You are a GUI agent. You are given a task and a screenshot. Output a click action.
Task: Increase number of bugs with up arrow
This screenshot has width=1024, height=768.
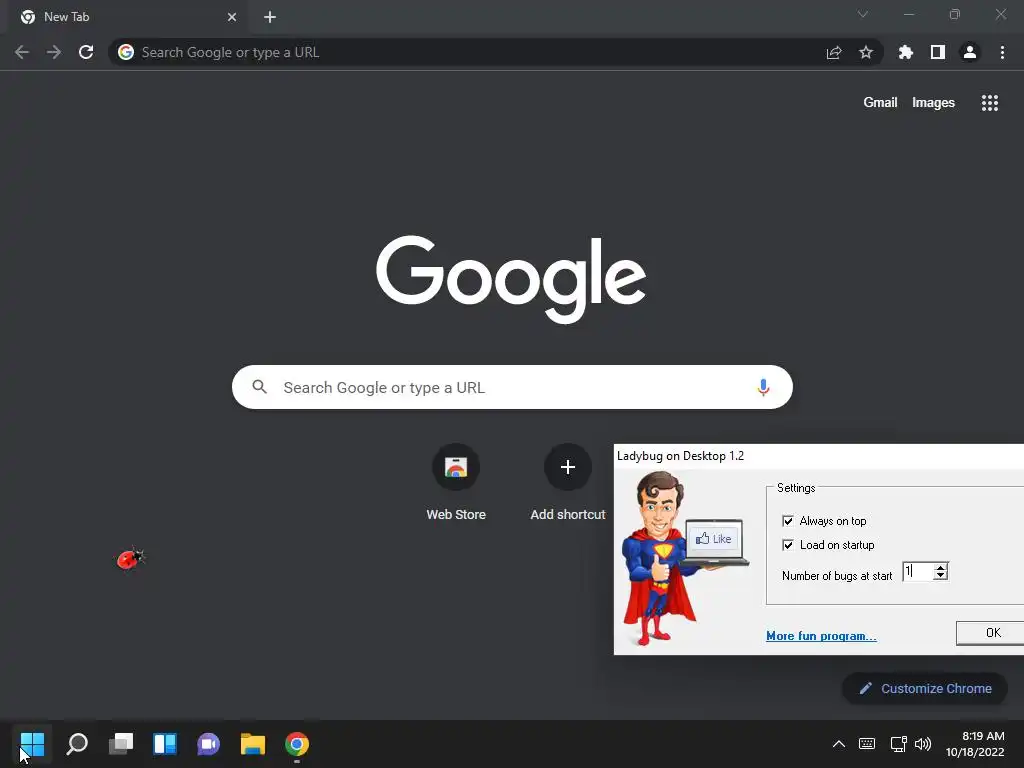coord(940,567)
